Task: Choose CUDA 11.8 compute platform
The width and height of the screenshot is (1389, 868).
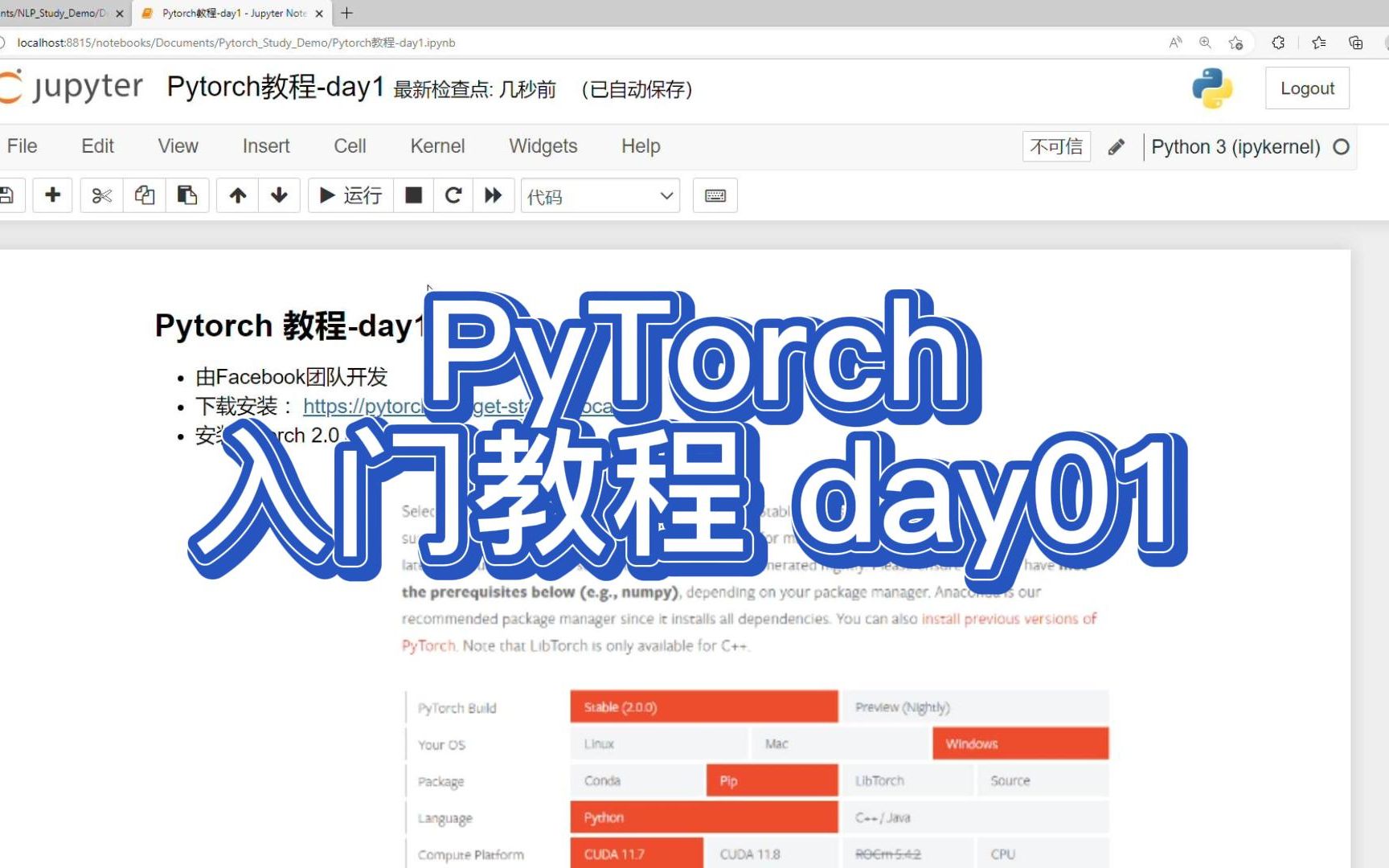Action: (x=772, y=854)
